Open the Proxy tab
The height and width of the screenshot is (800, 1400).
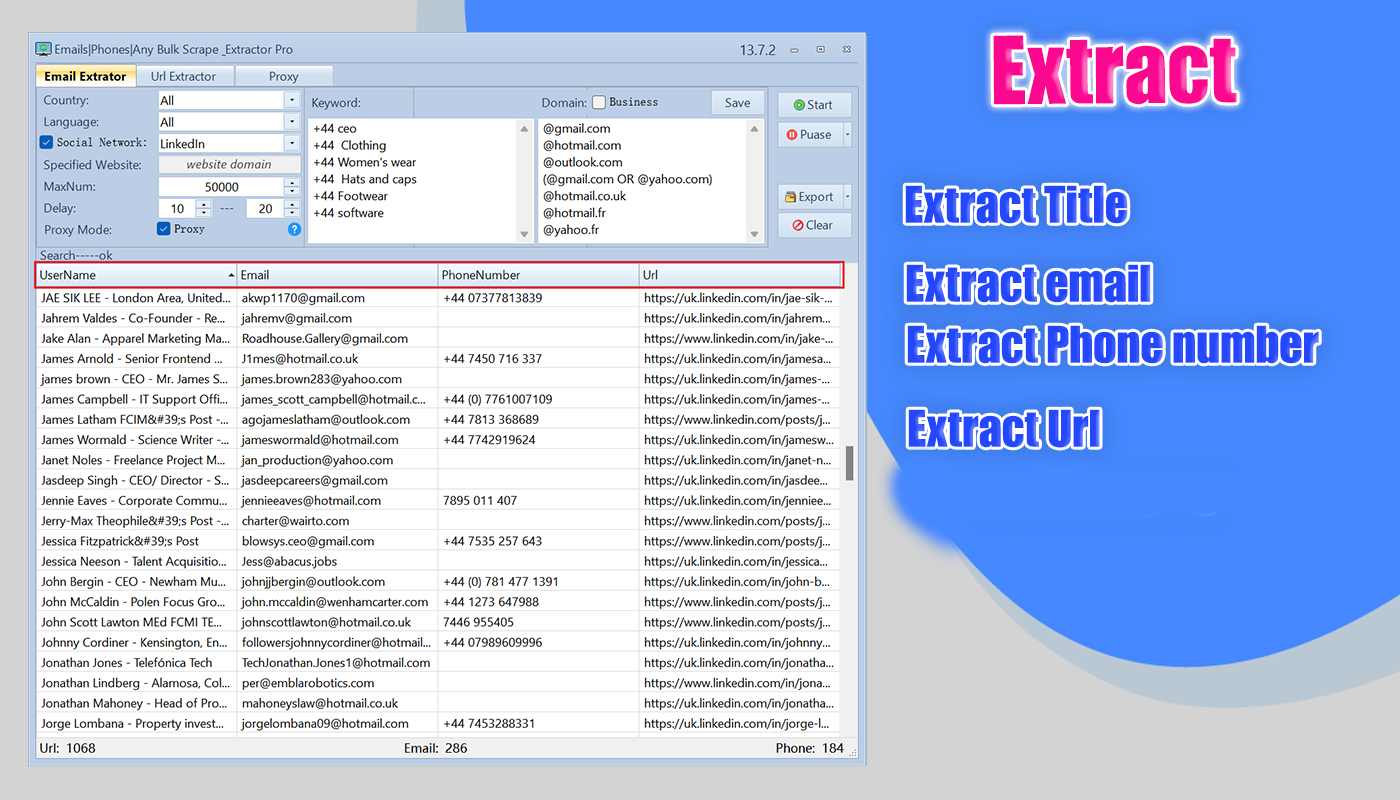pos(283,76)
